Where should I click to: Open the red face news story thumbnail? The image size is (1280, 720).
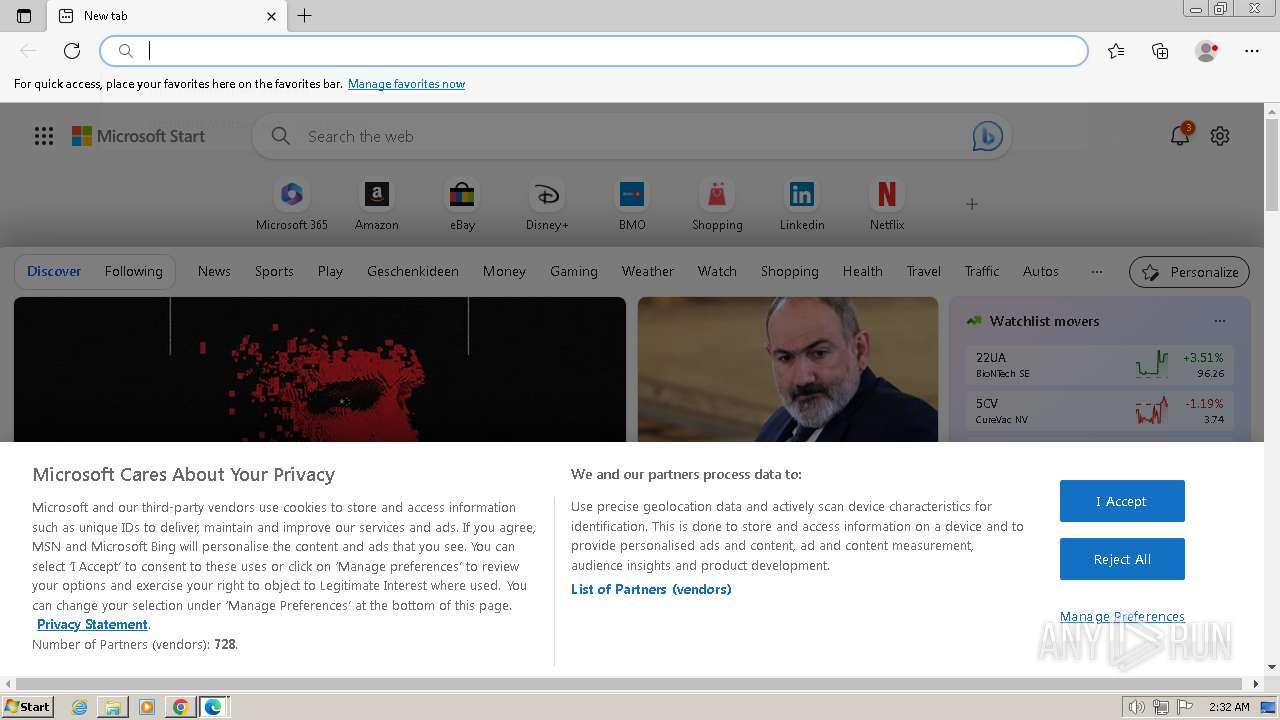pos(320,369)
